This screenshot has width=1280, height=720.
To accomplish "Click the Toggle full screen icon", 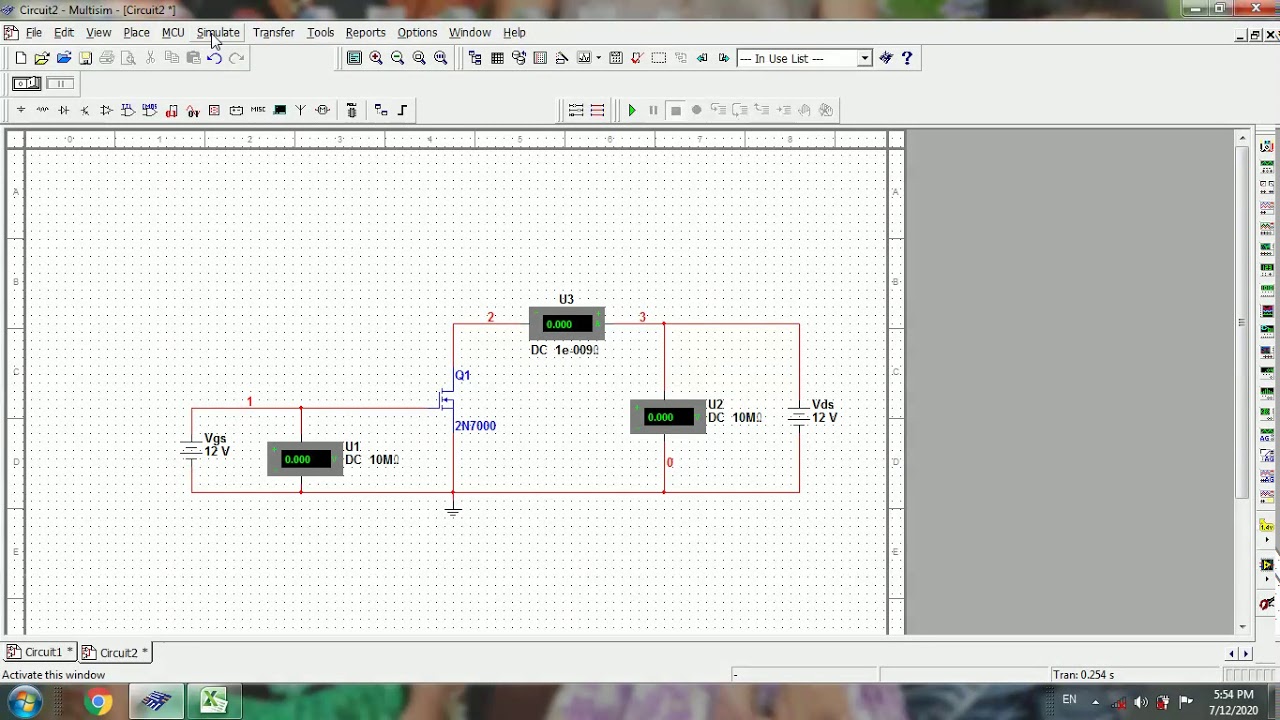I will [x=354, y=58].
